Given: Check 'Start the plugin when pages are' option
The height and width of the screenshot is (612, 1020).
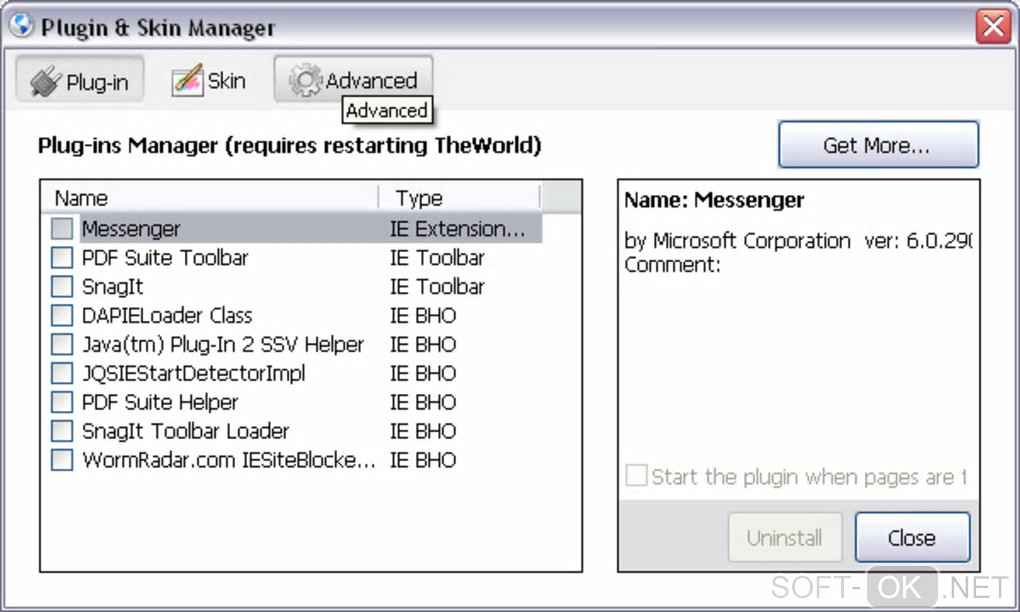Looking at the screenshot, I should pyautogui.click(x=636, y=475).
